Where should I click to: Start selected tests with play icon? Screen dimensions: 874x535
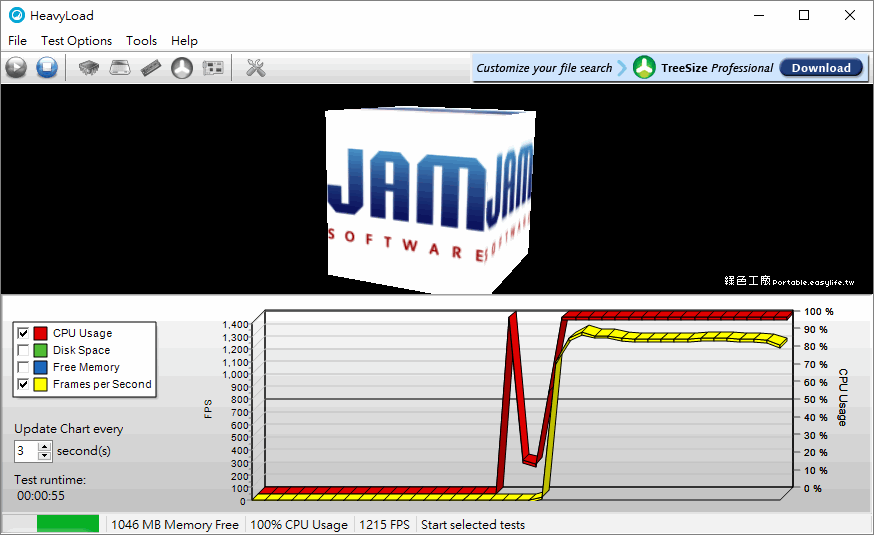16,67
